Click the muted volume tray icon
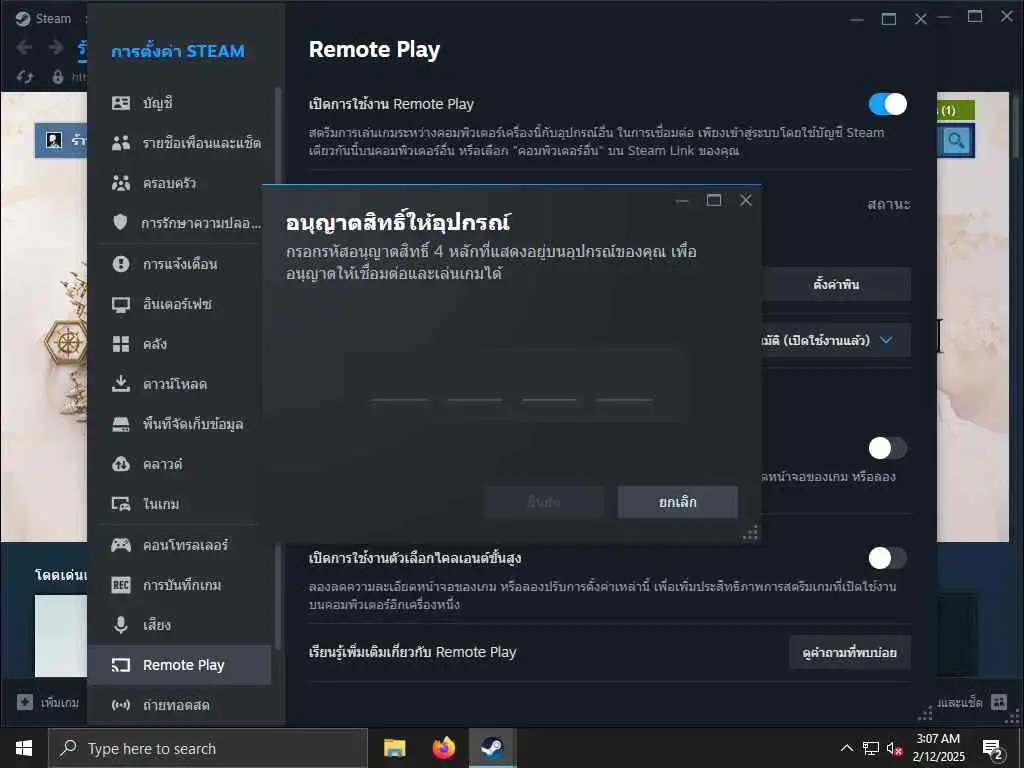This screenshot has height=768, width=1024. 894,749
